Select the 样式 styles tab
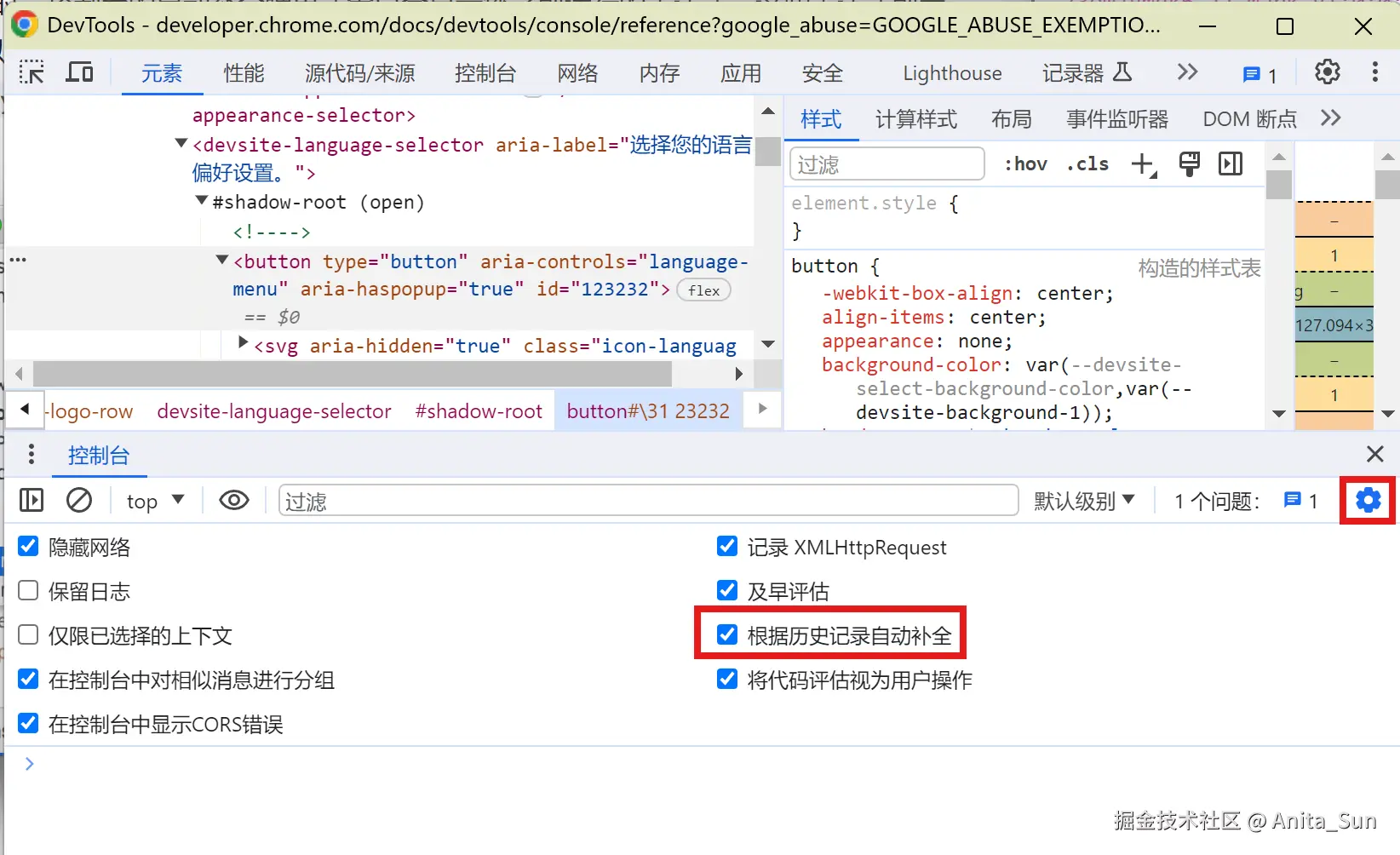Screen dimensions: 1400x855 (821, 119)
